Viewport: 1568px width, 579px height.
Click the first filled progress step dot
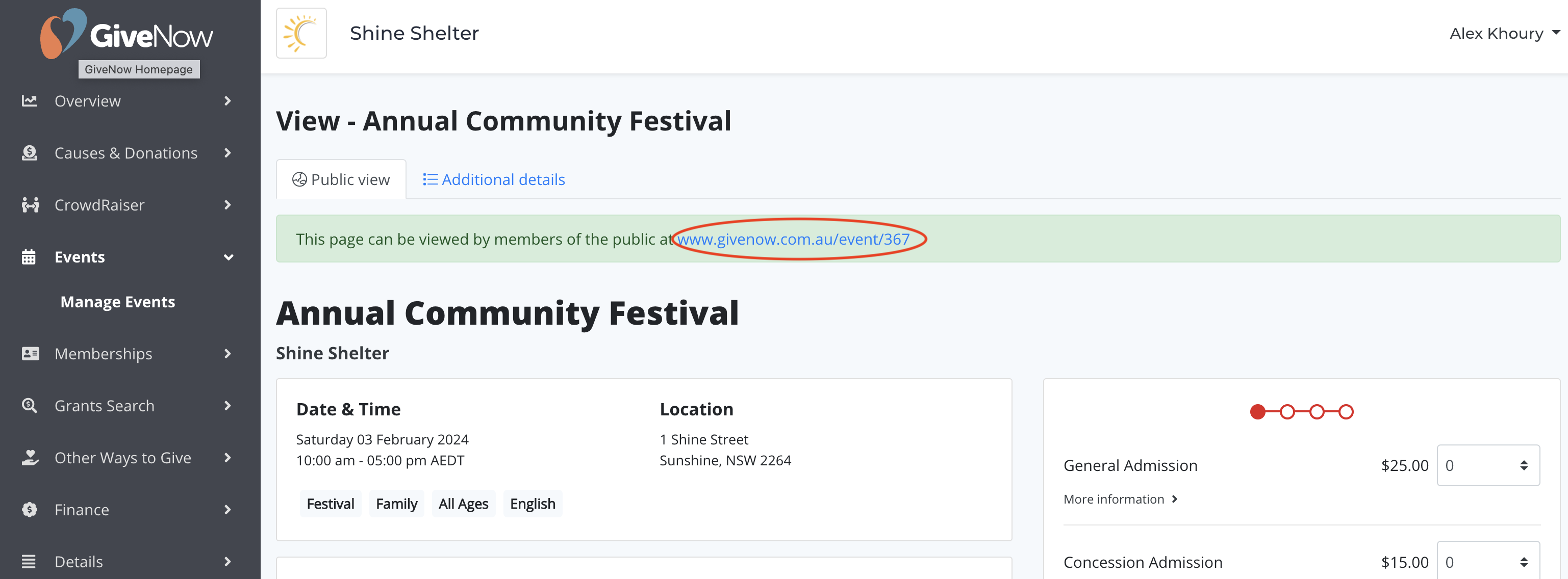(x=1257, y=412)
